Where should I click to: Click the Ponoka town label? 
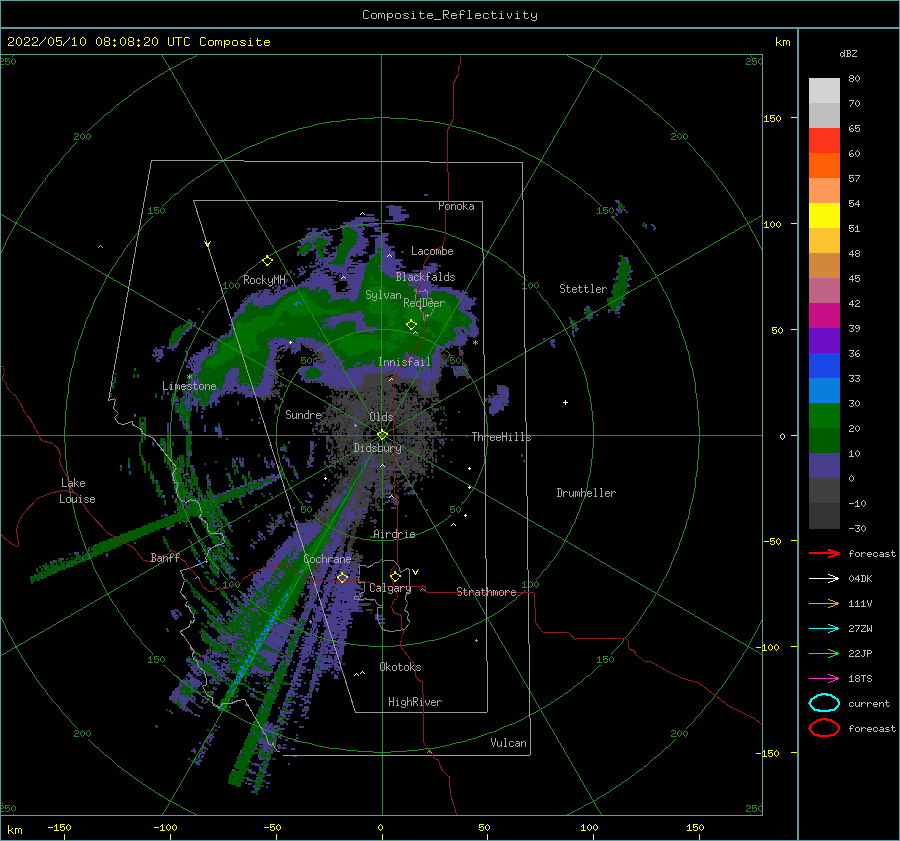pos(456,206)
